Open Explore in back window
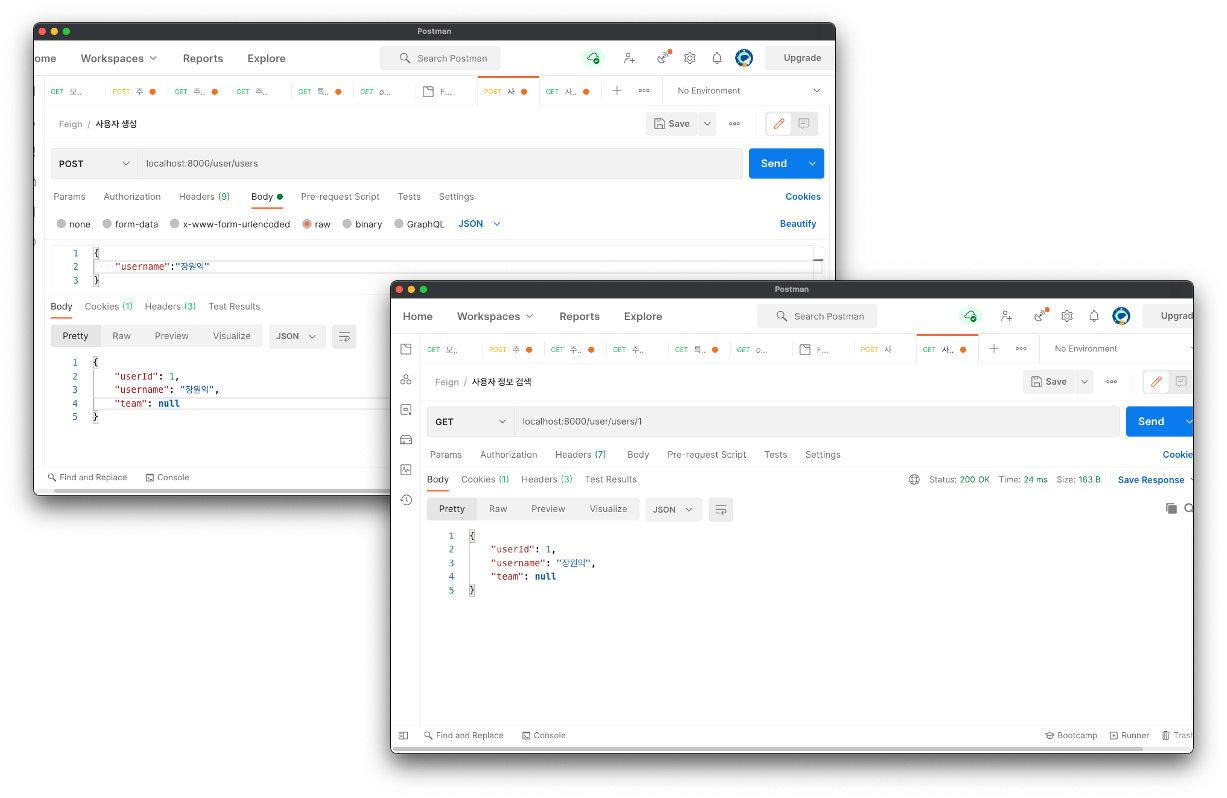 point(266,58)
